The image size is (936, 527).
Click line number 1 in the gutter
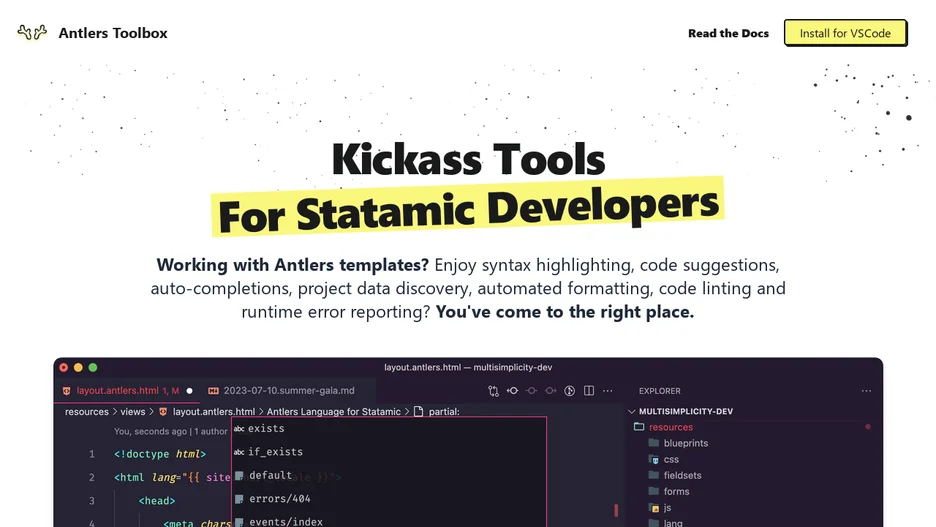92,454
